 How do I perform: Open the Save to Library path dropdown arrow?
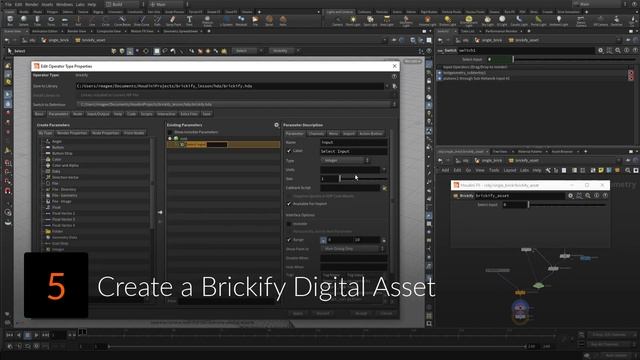click(x=387, y=86)
